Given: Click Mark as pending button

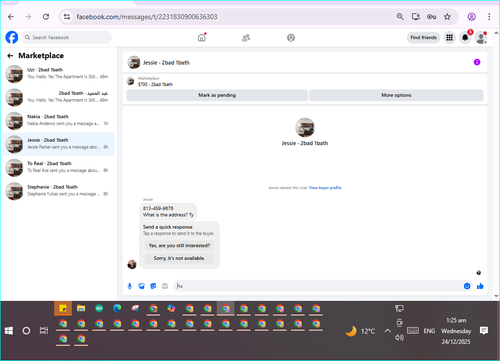Looking at the screenshot, I should tap(217, 95).
